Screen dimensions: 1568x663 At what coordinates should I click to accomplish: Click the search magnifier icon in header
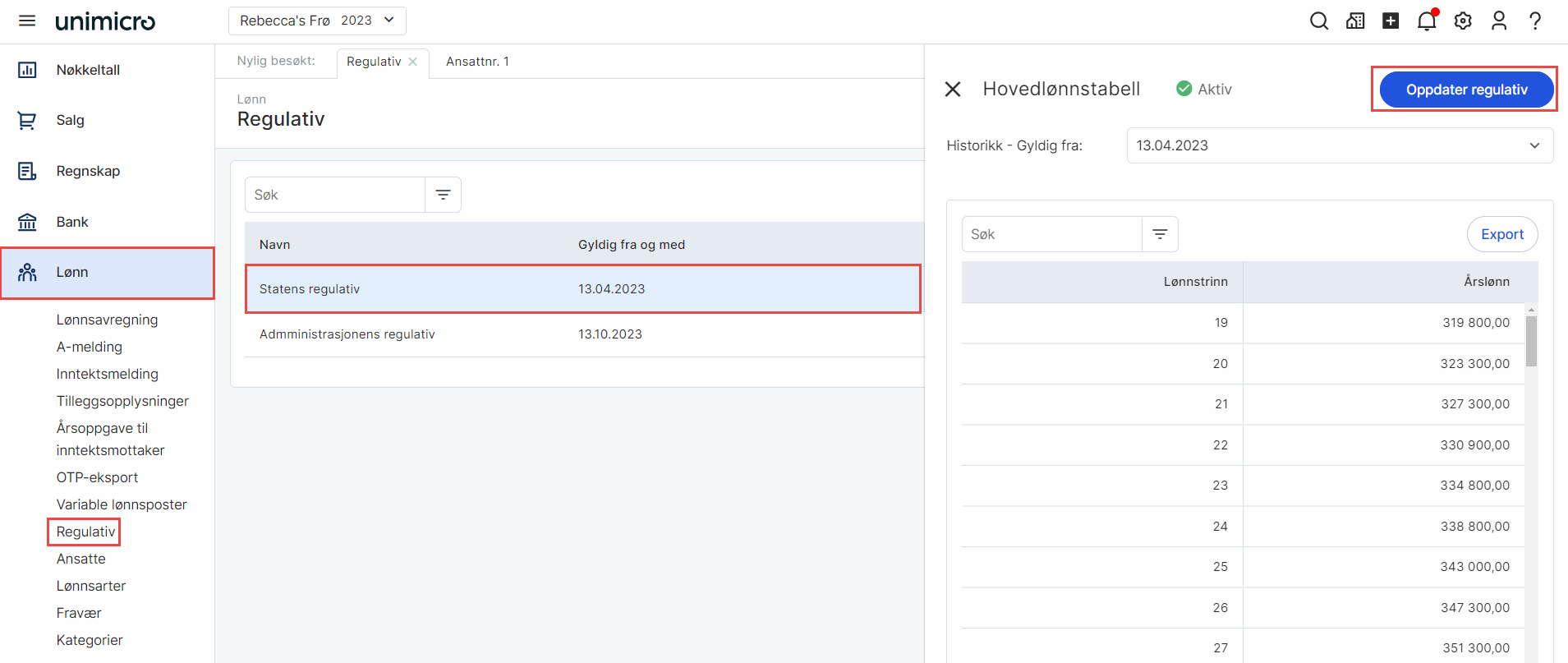[x=1318, y=21]
